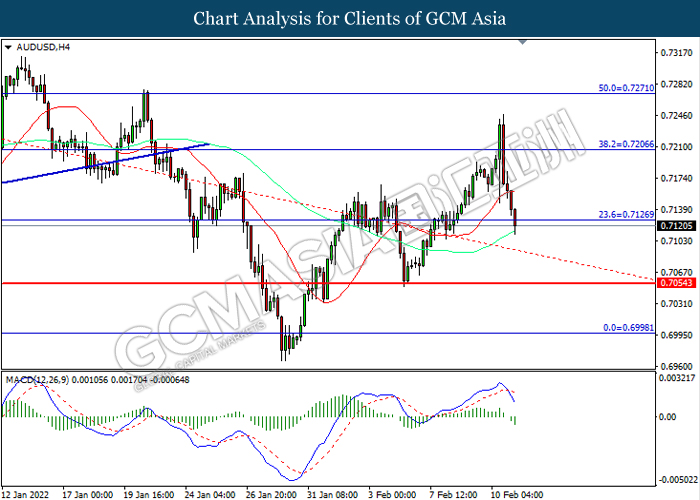The height and width of the screenshot is (500, 700).
Task: Select the 0.0=0.69981 Fibonacci label
Action: (629, 328)
